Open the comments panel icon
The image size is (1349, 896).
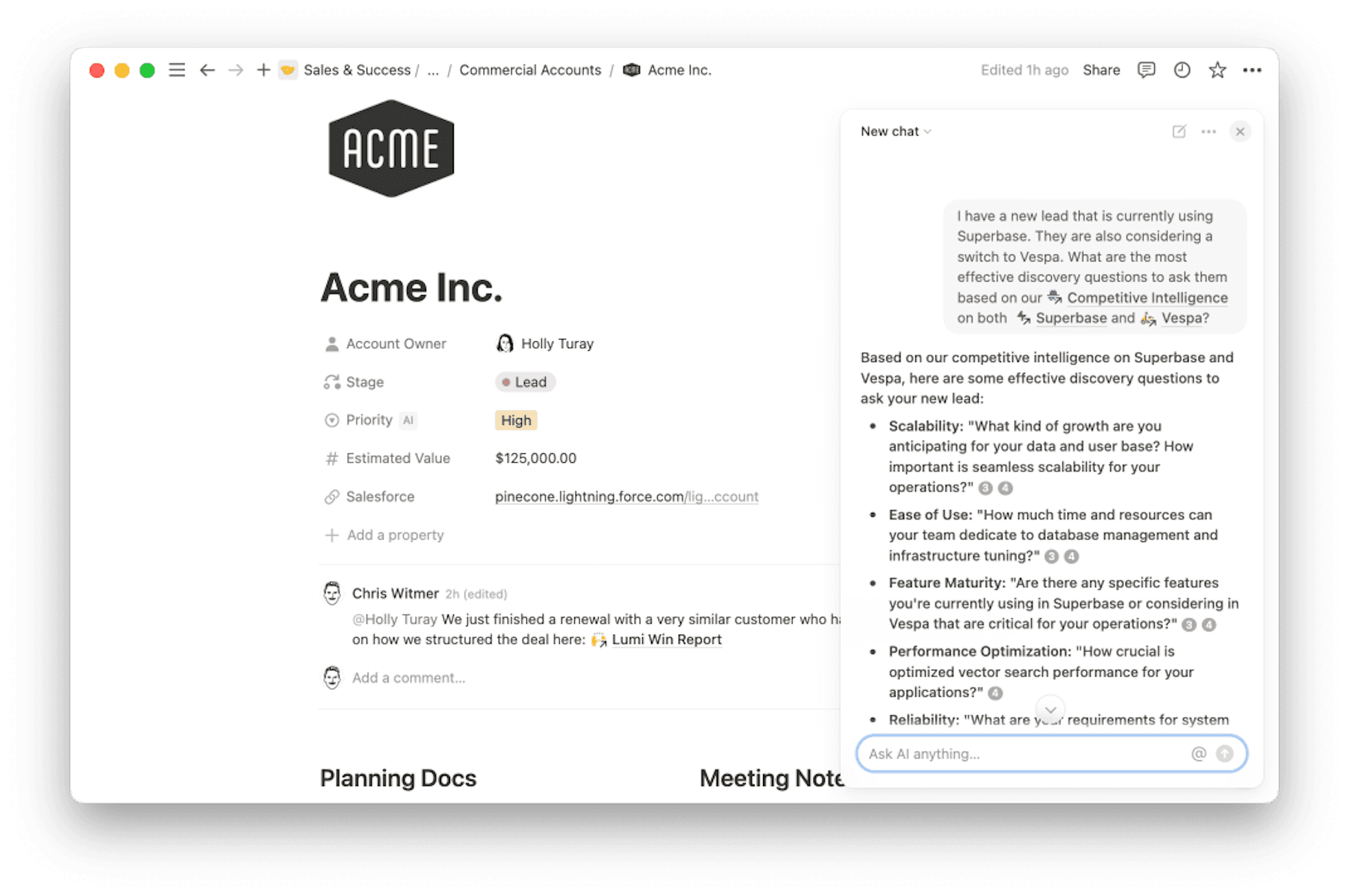coord(1146,69)
